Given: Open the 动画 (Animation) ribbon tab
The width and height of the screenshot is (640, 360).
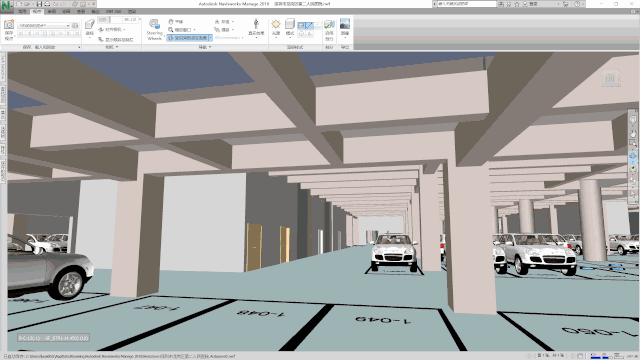Looking at the screenshot, I should [x=66, y=11].
